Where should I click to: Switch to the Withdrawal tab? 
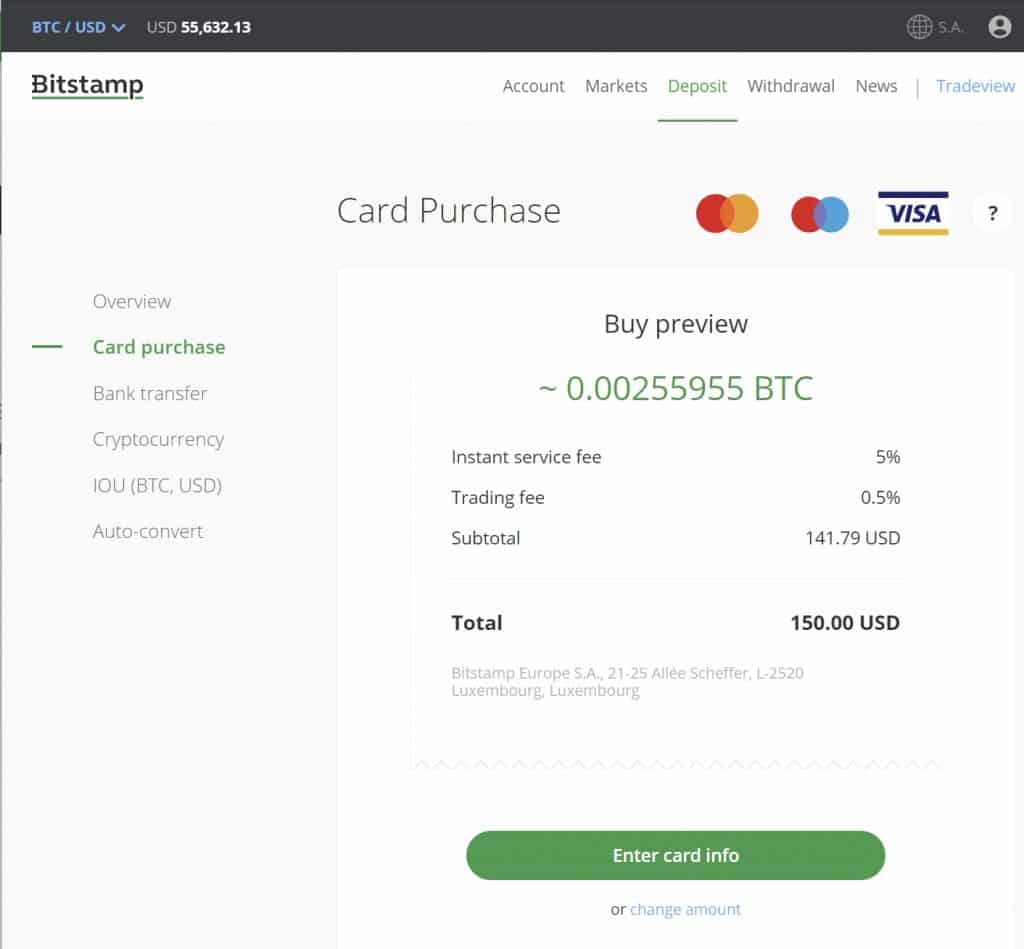tap(791, 86)
